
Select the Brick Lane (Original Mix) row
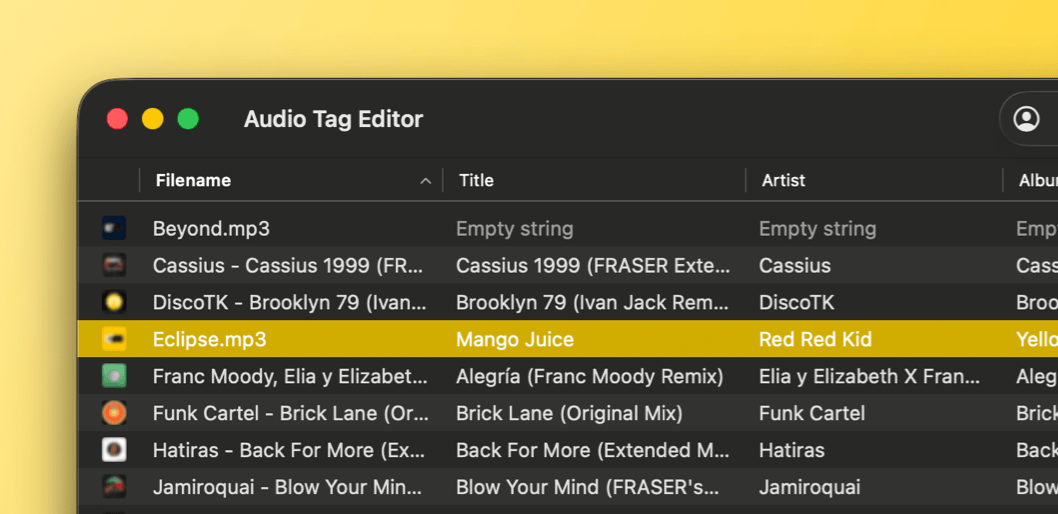coord(569,413)
